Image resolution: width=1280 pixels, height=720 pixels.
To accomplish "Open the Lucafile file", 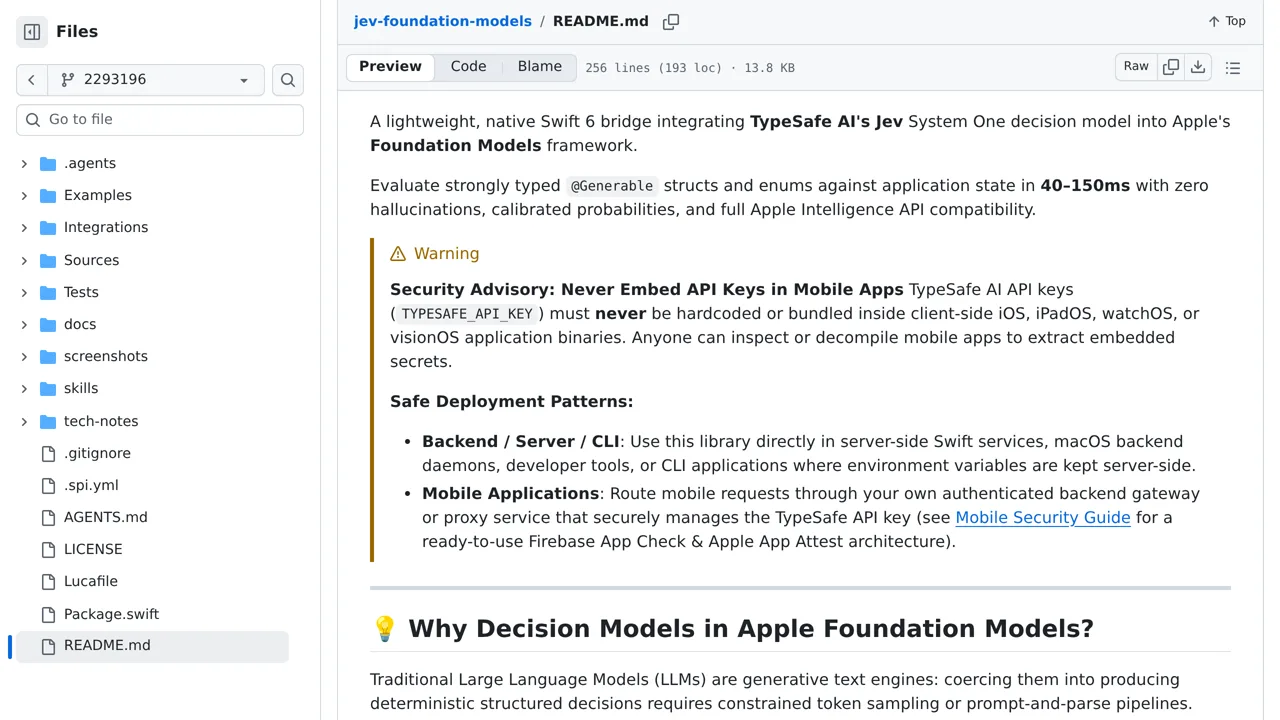I will point(91,582).
